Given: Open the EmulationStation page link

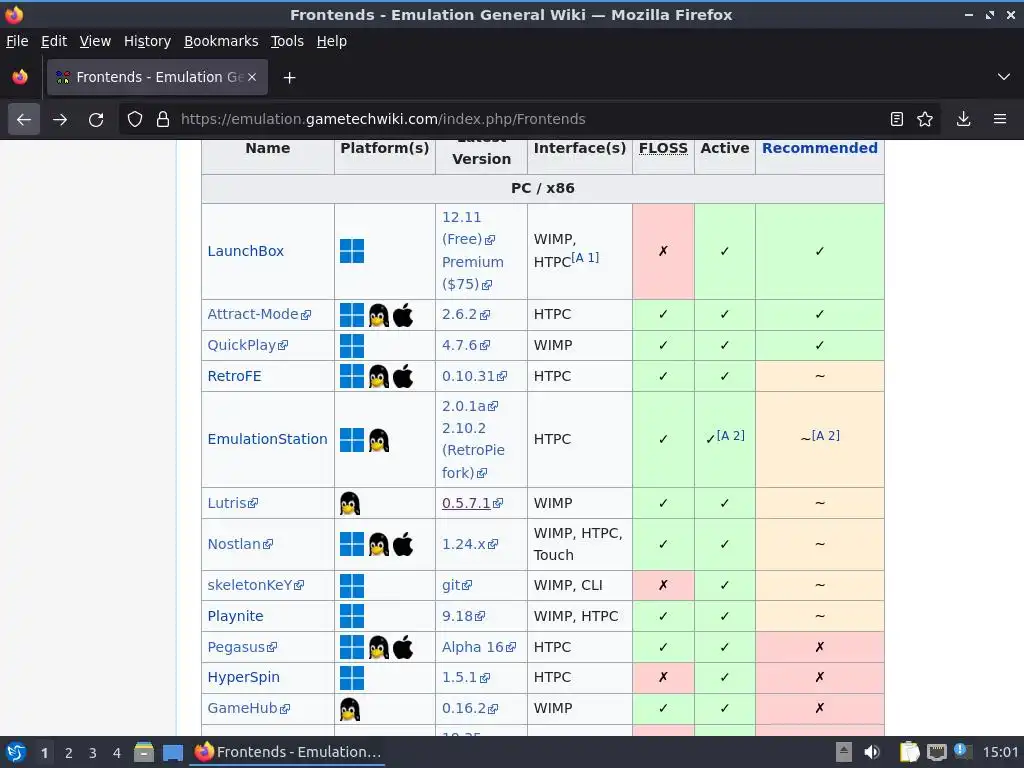Looking at the screenshot, I should 267,439.
